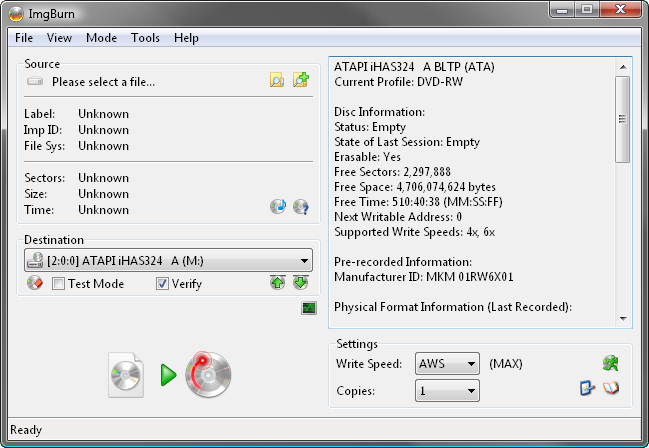The image size is (649, 448).
Task: Click the disc info scrollbar down arrow
Action: pyautogui.click(x=623, y=318)
